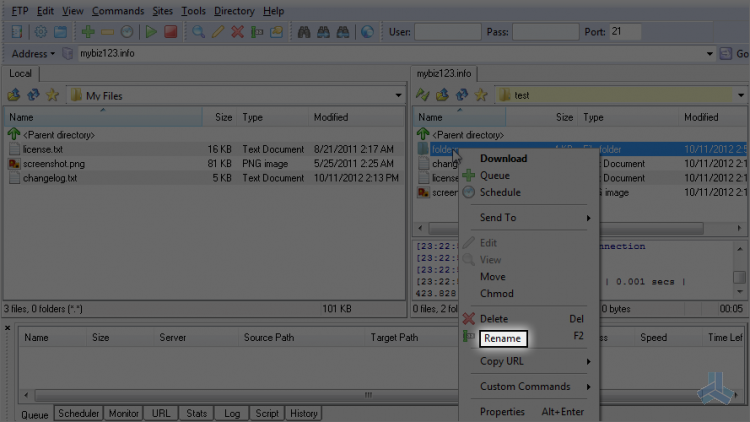Expand the address bar history dropdown
Image resolution: width=750 pixels, height=422 pixels.
(710, 54)
